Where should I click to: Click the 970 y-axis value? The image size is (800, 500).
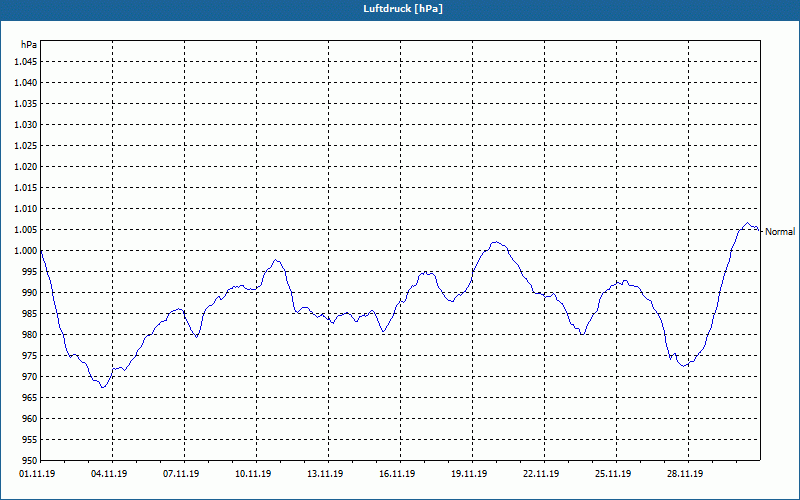(30, 377)
